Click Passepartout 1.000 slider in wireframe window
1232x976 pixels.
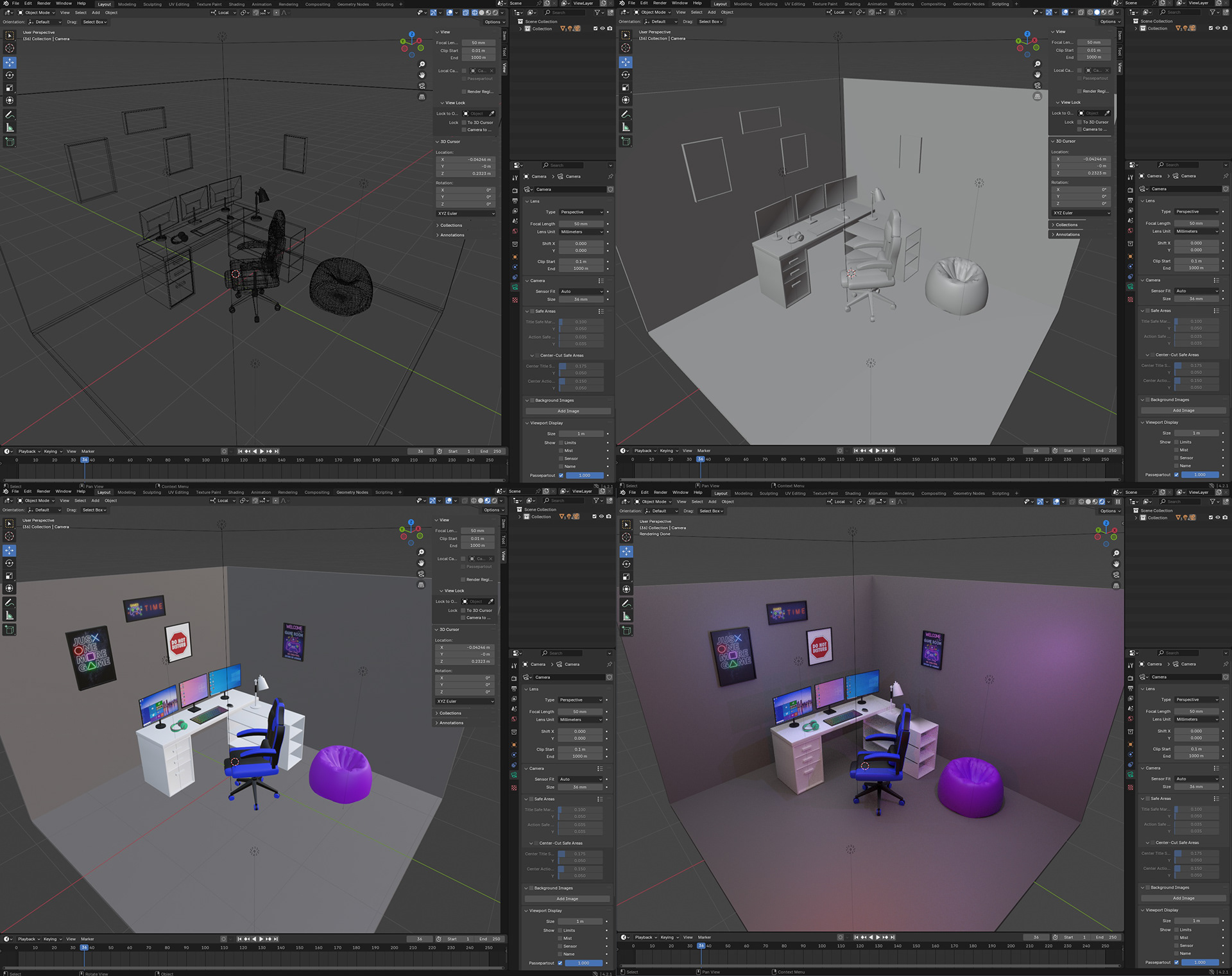584,475
